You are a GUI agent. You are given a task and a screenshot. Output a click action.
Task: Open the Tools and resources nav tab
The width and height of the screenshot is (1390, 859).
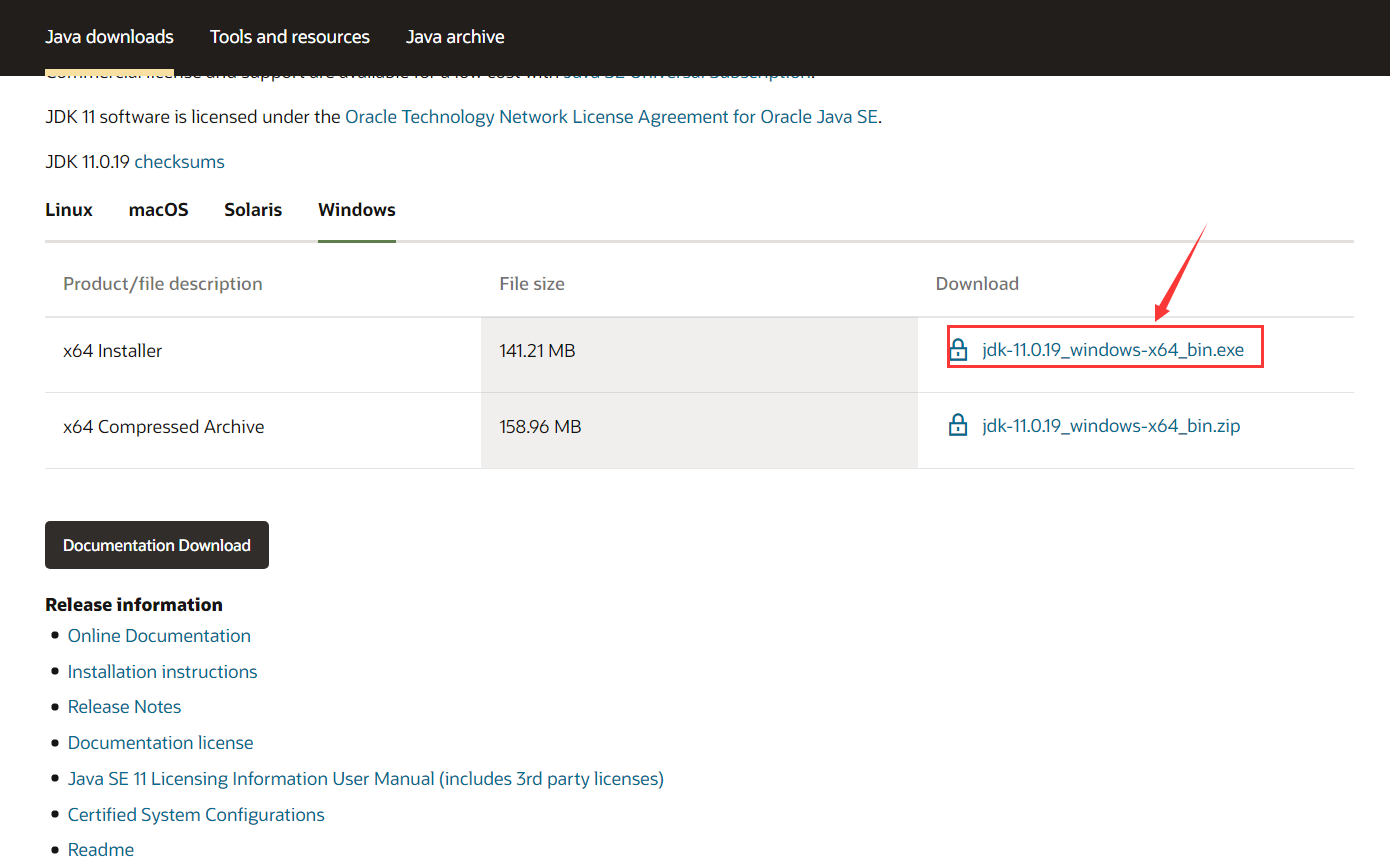(290, 37)
